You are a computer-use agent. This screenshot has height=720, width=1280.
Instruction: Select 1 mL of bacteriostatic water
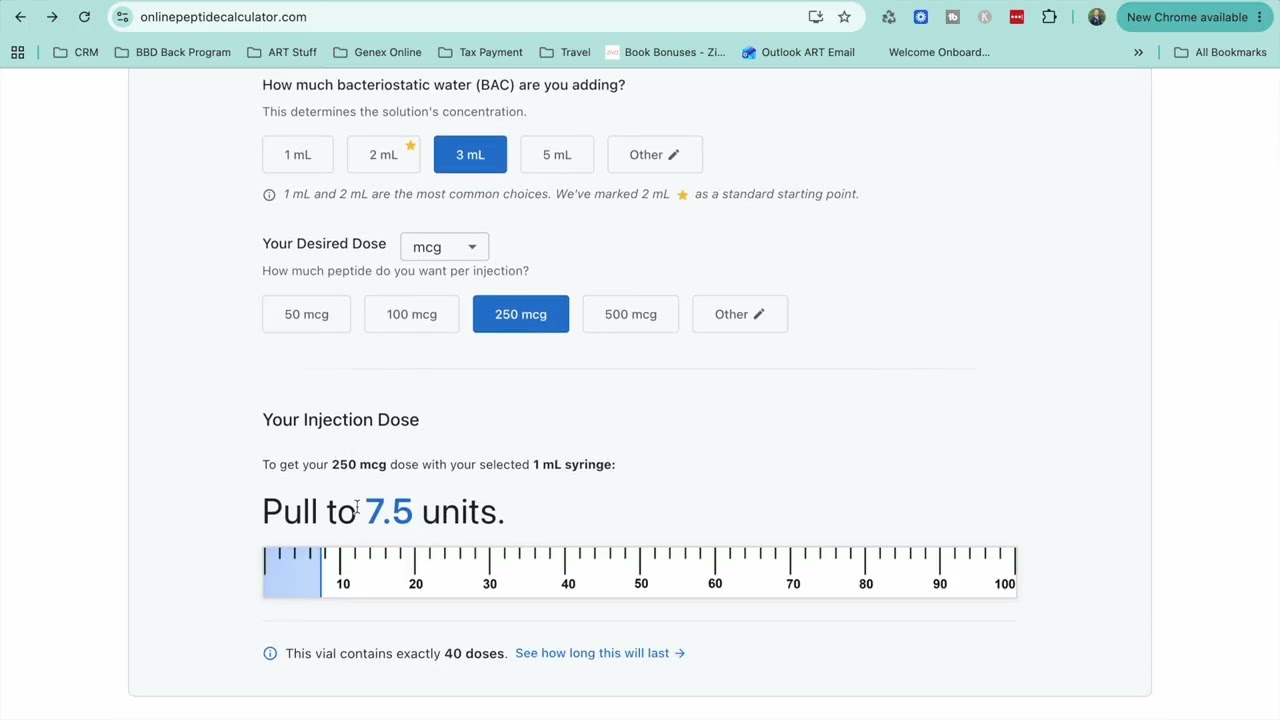[x=298, y=154]
